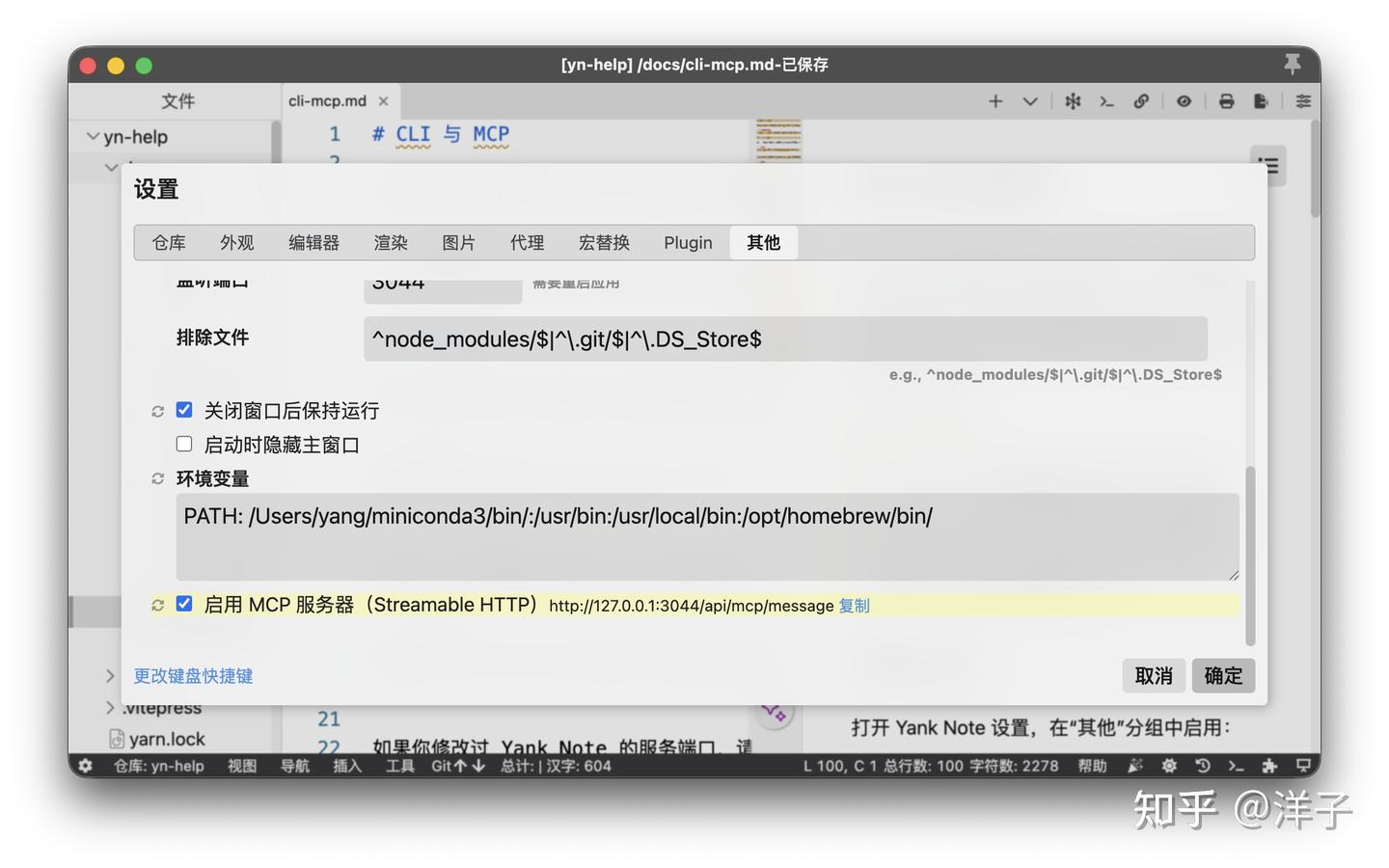Screen dimensions: 1389x868
Task: Reset 关闭窗口后保持运行 setting with its refresh icon
Action: coord(157,411)
